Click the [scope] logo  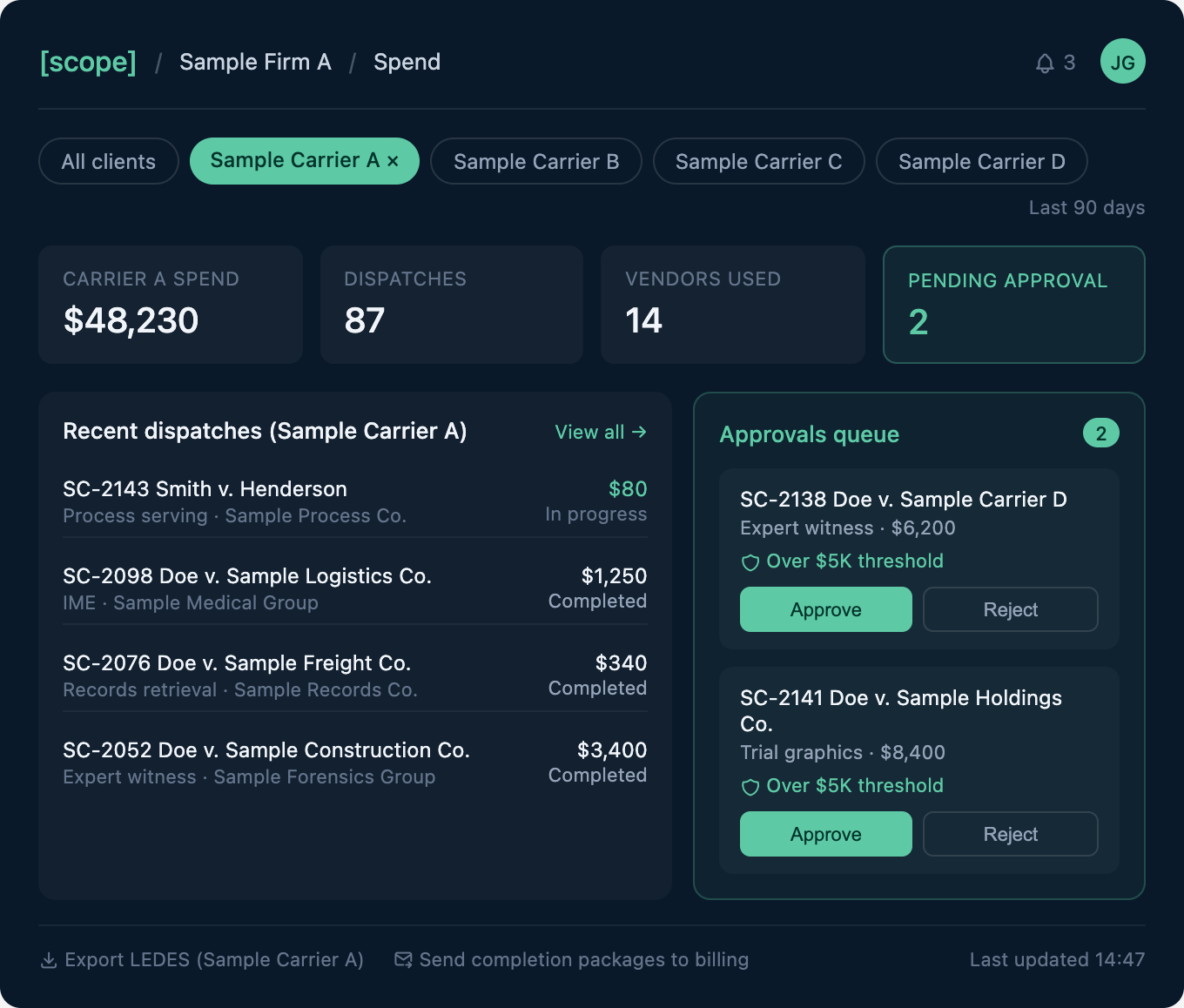(x=88, y=62)
